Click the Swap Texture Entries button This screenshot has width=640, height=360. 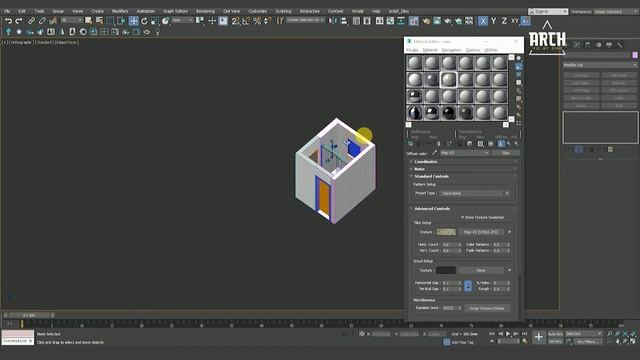tap(487, 308)
